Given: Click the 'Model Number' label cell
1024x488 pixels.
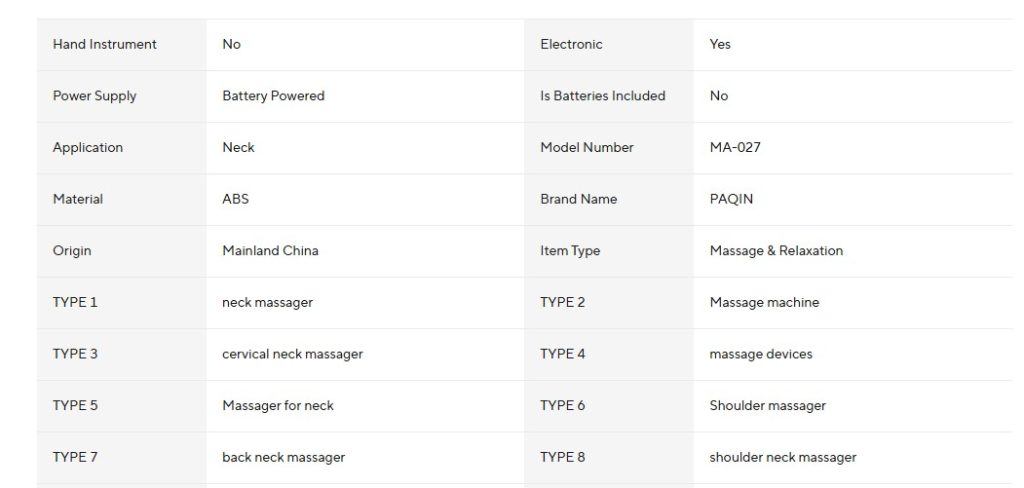Looking at the screenshot, I should point(586,147).
